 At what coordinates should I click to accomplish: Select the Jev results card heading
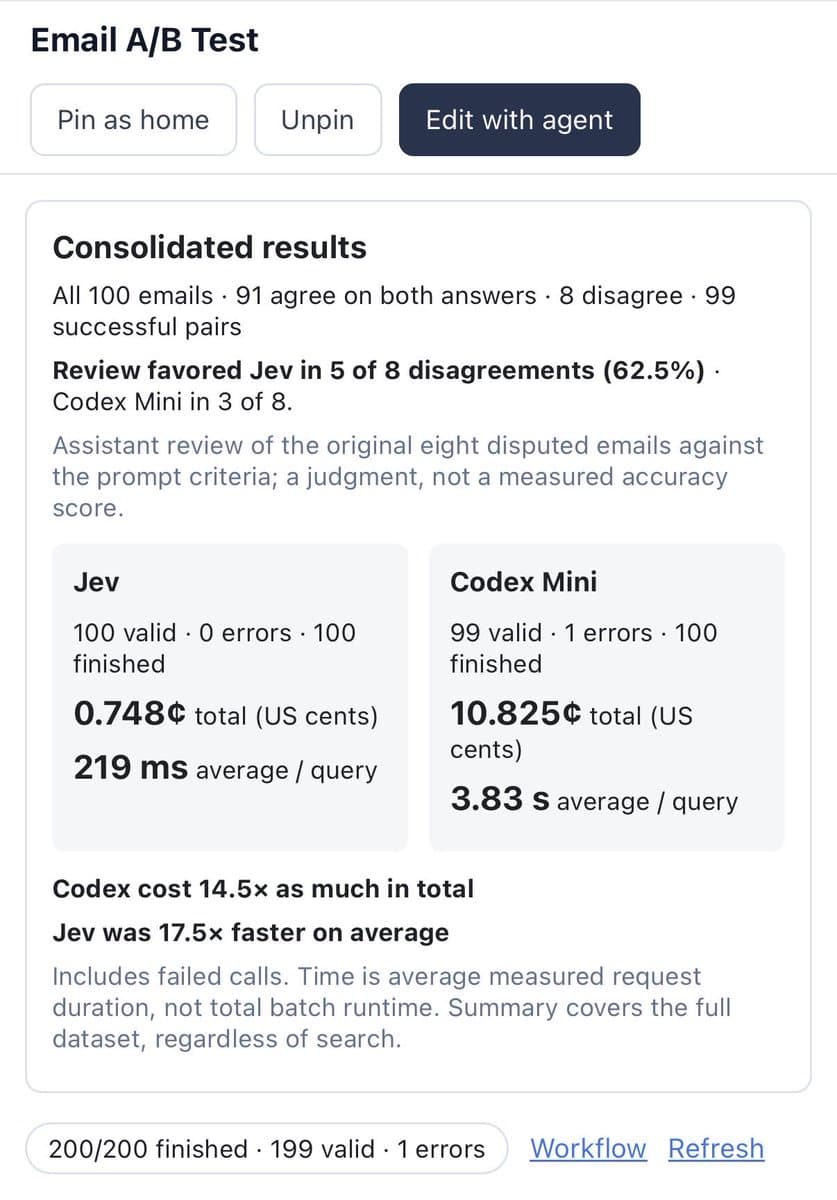pyautogui.click(x=96, y=582)
